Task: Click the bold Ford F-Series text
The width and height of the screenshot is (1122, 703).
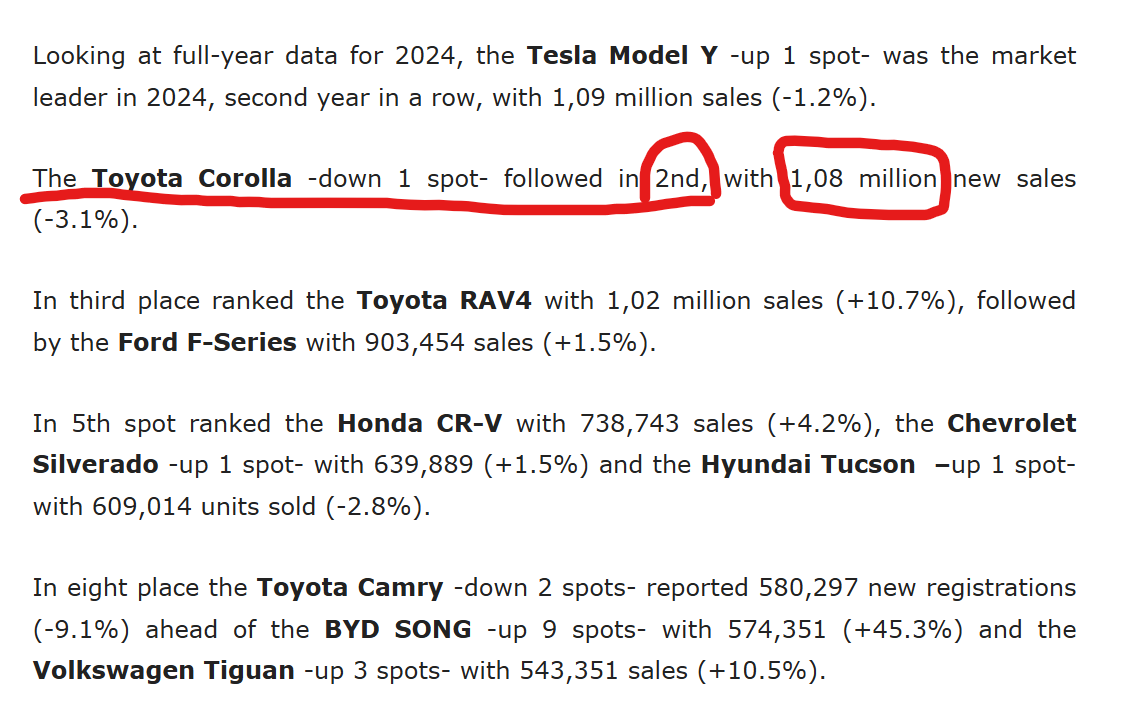Action: point(207,342)
